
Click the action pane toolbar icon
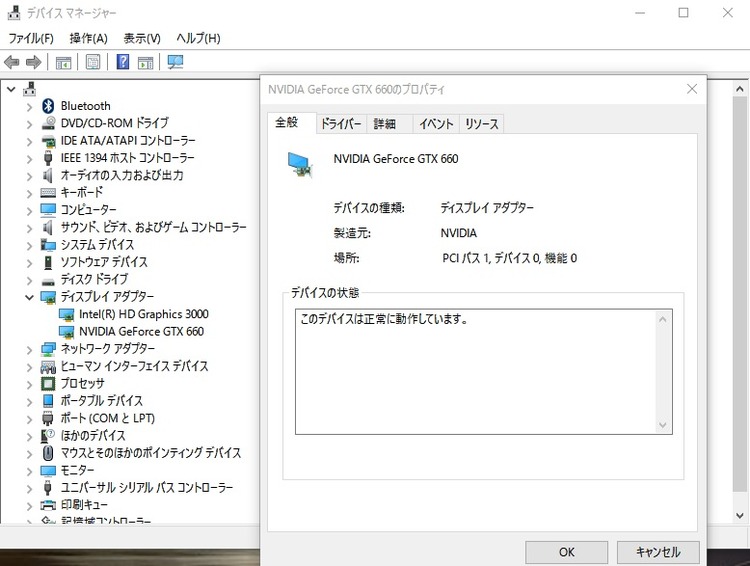(x=145, y=62)
